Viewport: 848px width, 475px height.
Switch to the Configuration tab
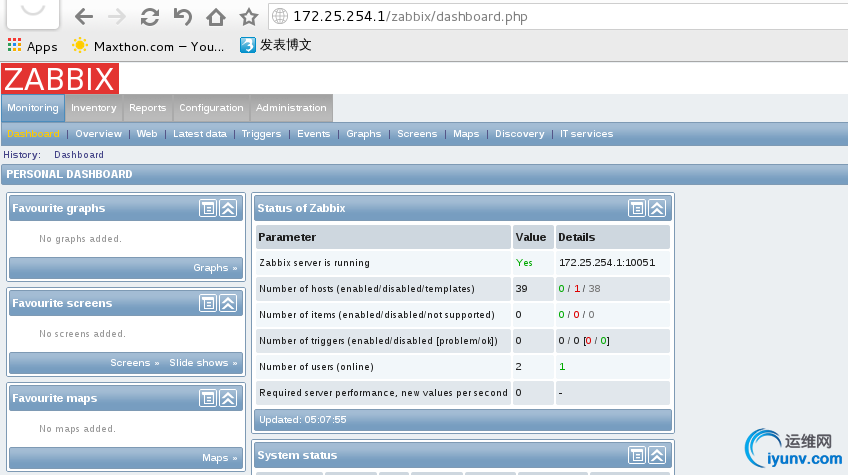211,108
